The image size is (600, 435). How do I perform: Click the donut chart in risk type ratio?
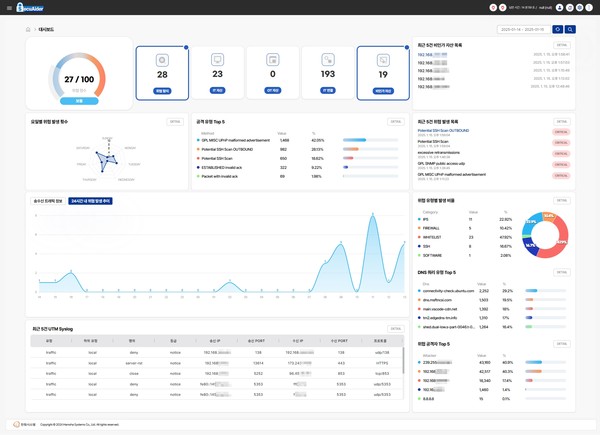(x=544, y=236)
